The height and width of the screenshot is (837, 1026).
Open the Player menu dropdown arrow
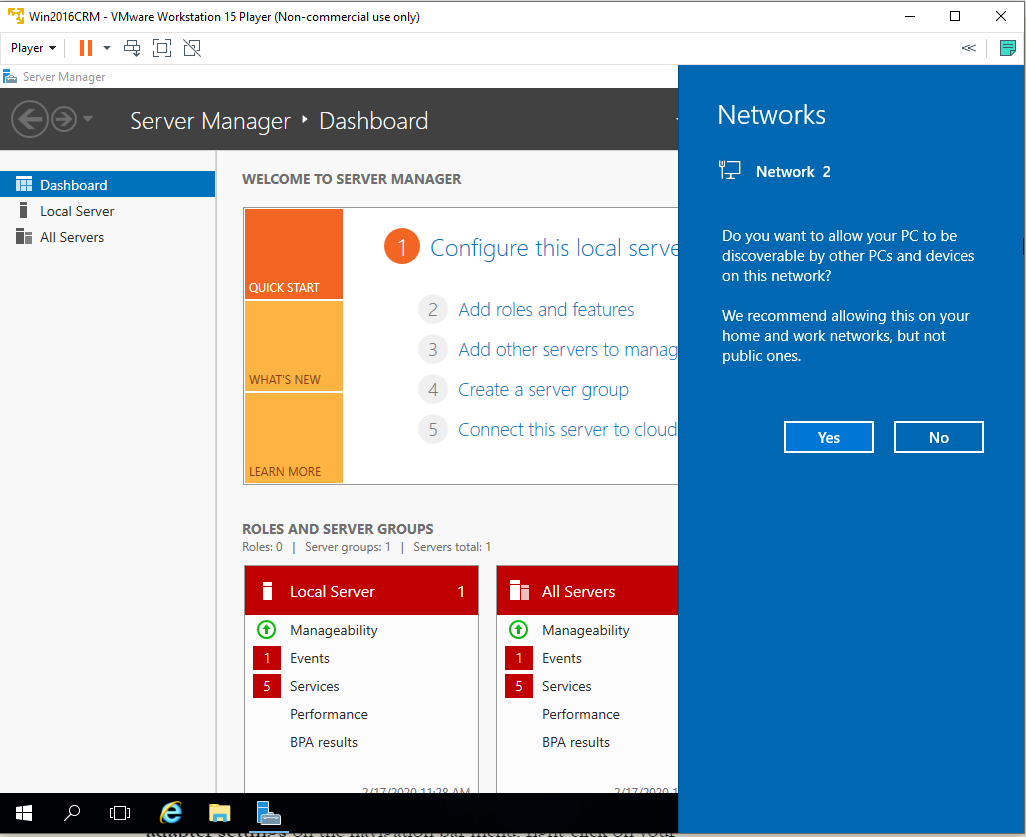point(52,47)
